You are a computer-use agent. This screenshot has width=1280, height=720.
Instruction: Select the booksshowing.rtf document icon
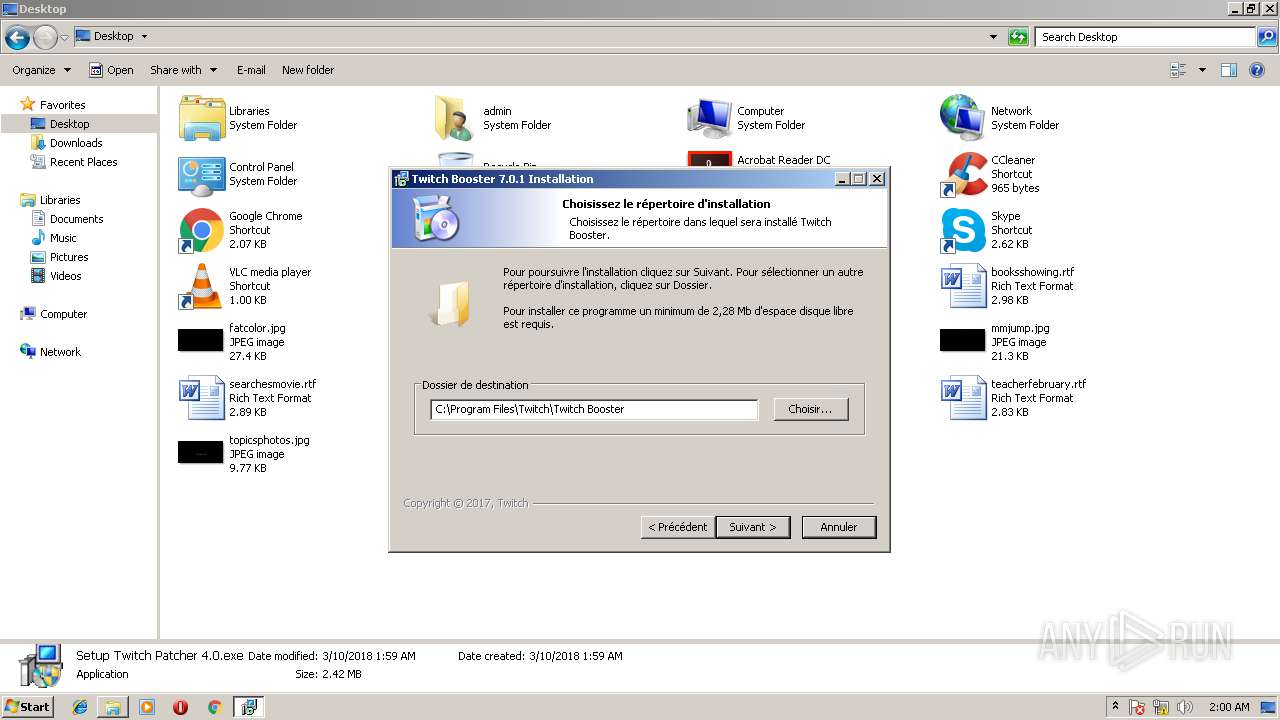963,287
